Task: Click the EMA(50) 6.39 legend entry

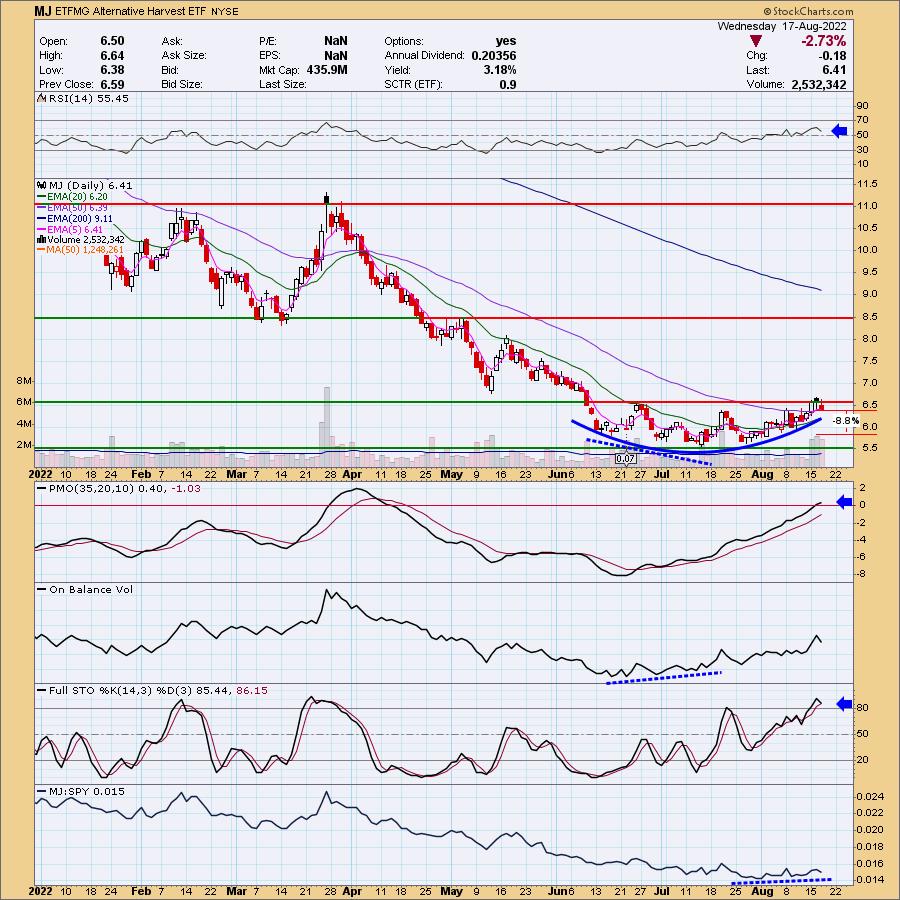Action: click(x=77, y=207)
